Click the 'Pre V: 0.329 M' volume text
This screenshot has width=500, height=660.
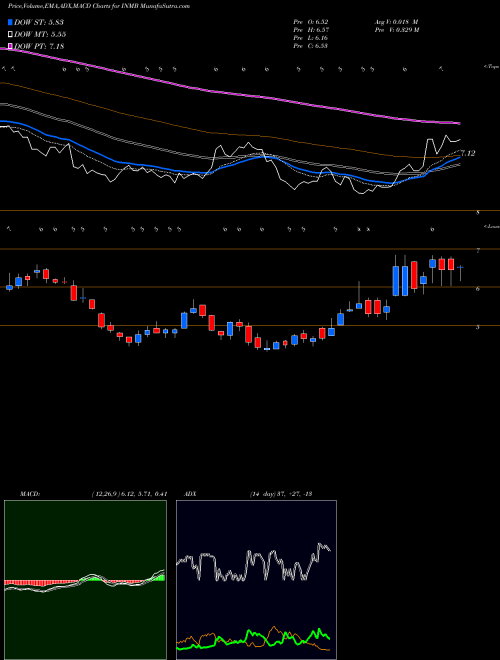[x=396, y=30]
